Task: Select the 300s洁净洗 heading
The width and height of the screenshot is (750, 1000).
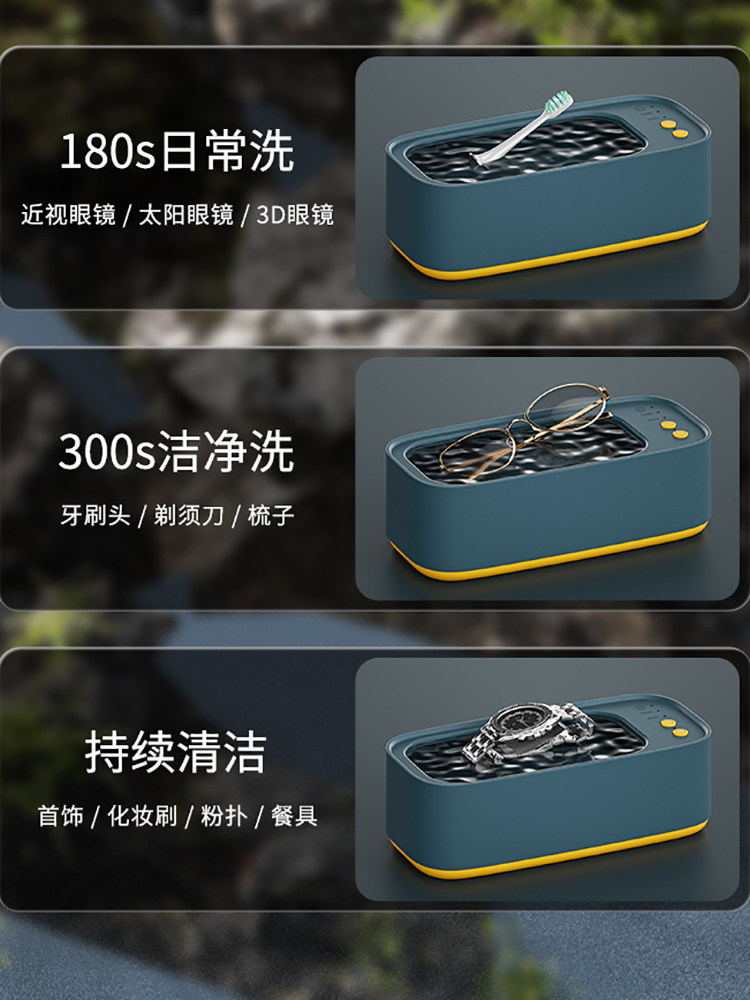Action: coord(177,452)
